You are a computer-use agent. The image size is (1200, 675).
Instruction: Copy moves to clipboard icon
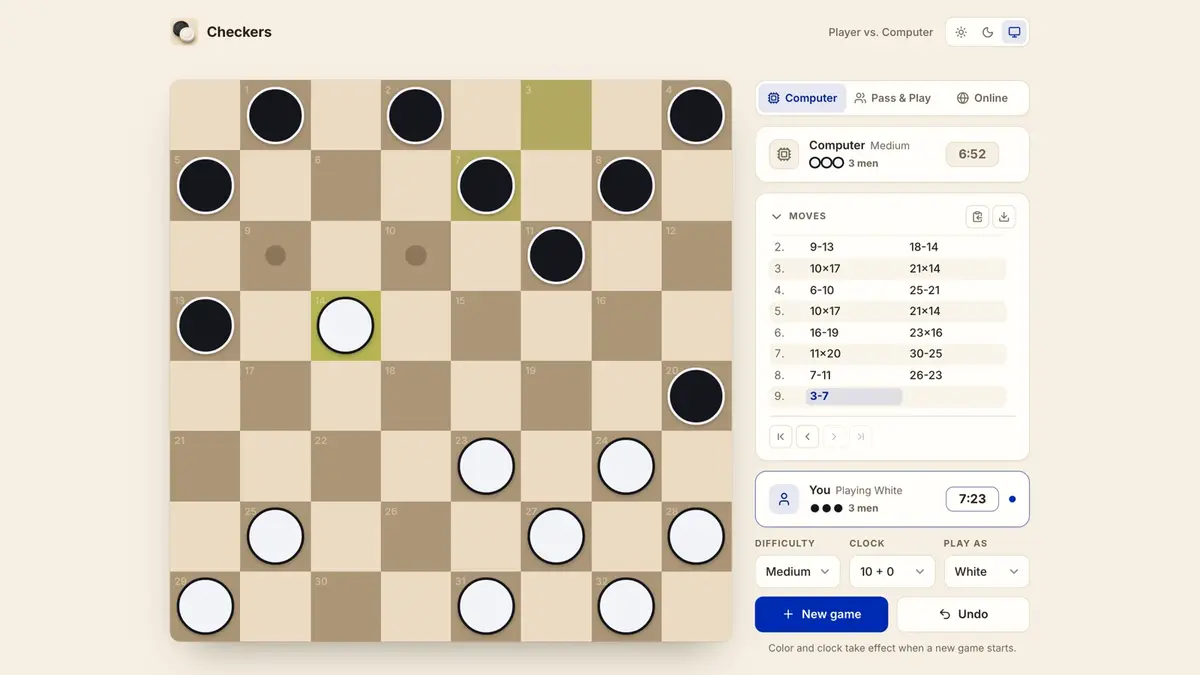pyautogui.click(x=978, y=216)
